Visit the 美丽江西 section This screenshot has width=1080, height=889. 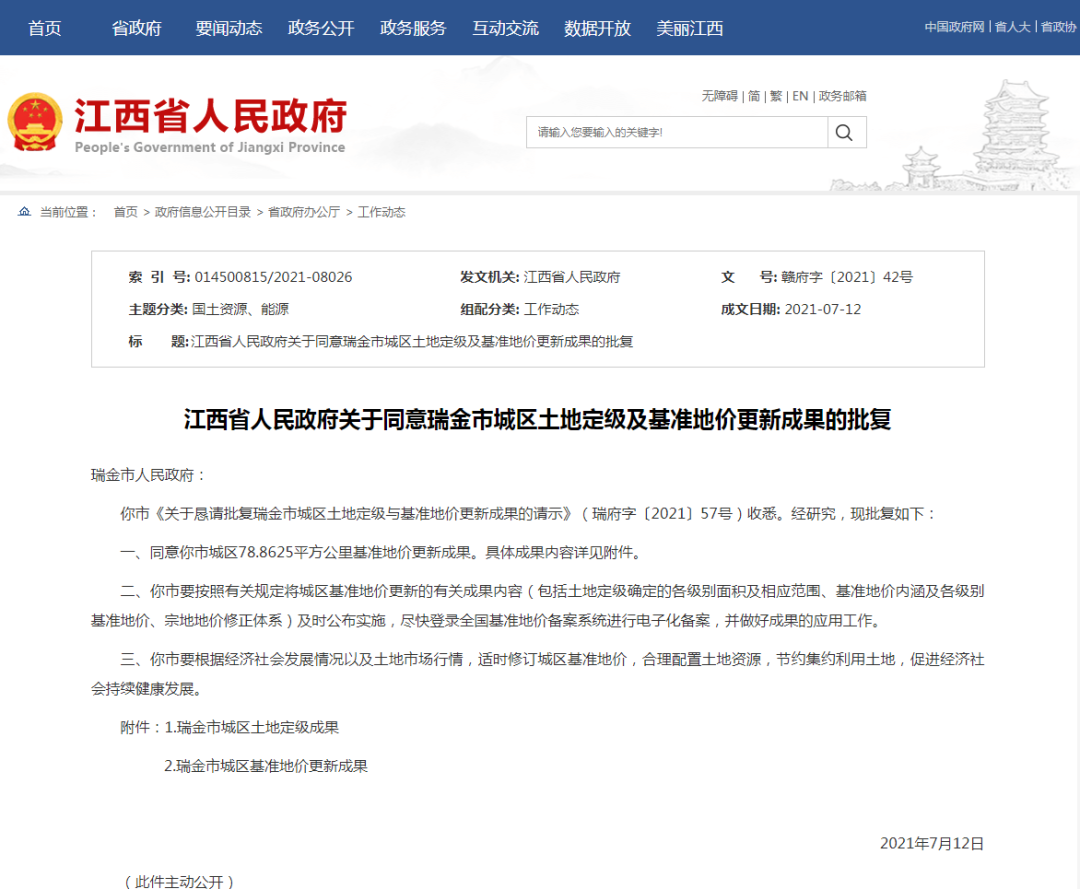[689, 28]
